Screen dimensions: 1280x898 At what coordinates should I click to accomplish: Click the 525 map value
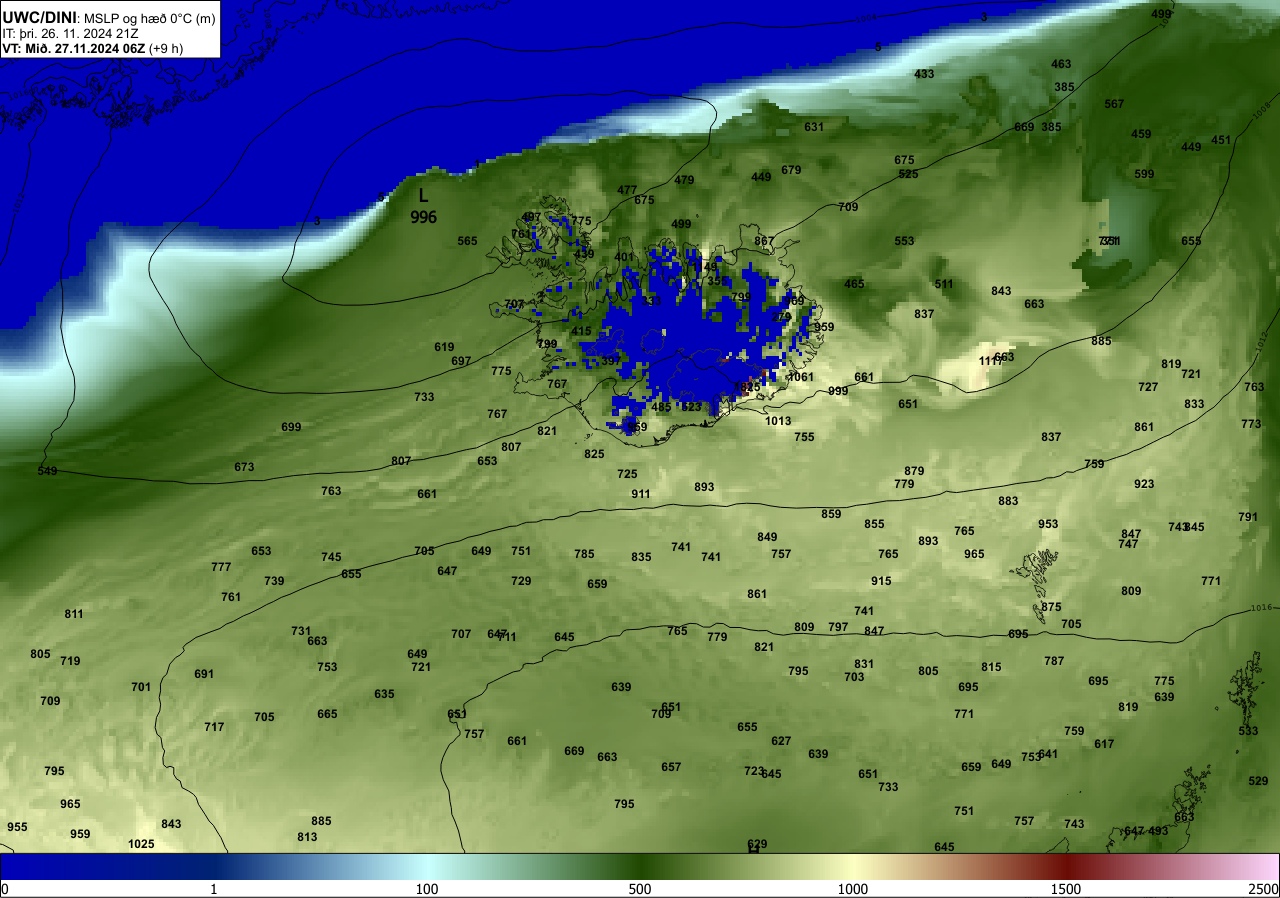click(908, 175)
